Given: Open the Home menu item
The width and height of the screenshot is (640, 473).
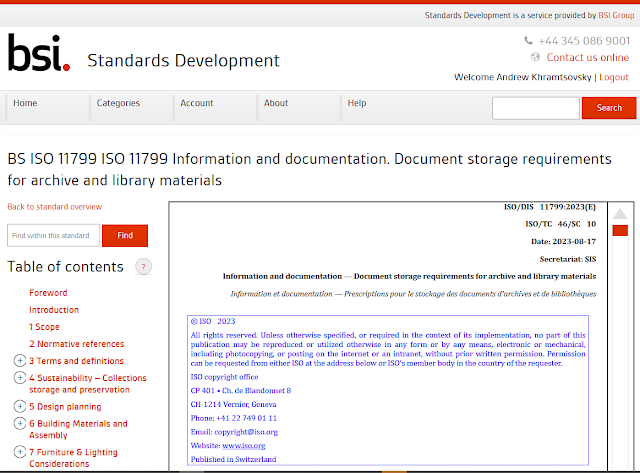Looking at the screenshot, I should click(x=25, y=103).
